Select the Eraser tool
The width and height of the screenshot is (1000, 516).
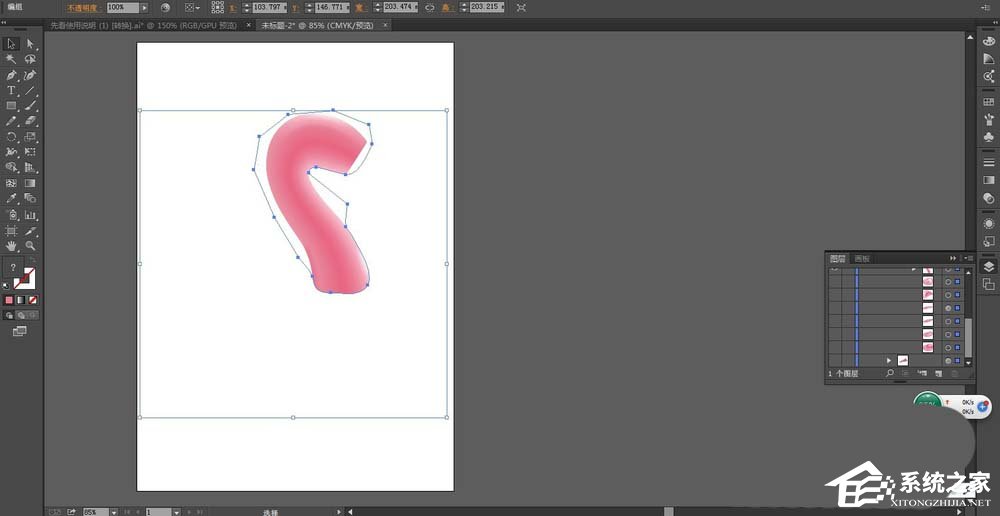30,121
